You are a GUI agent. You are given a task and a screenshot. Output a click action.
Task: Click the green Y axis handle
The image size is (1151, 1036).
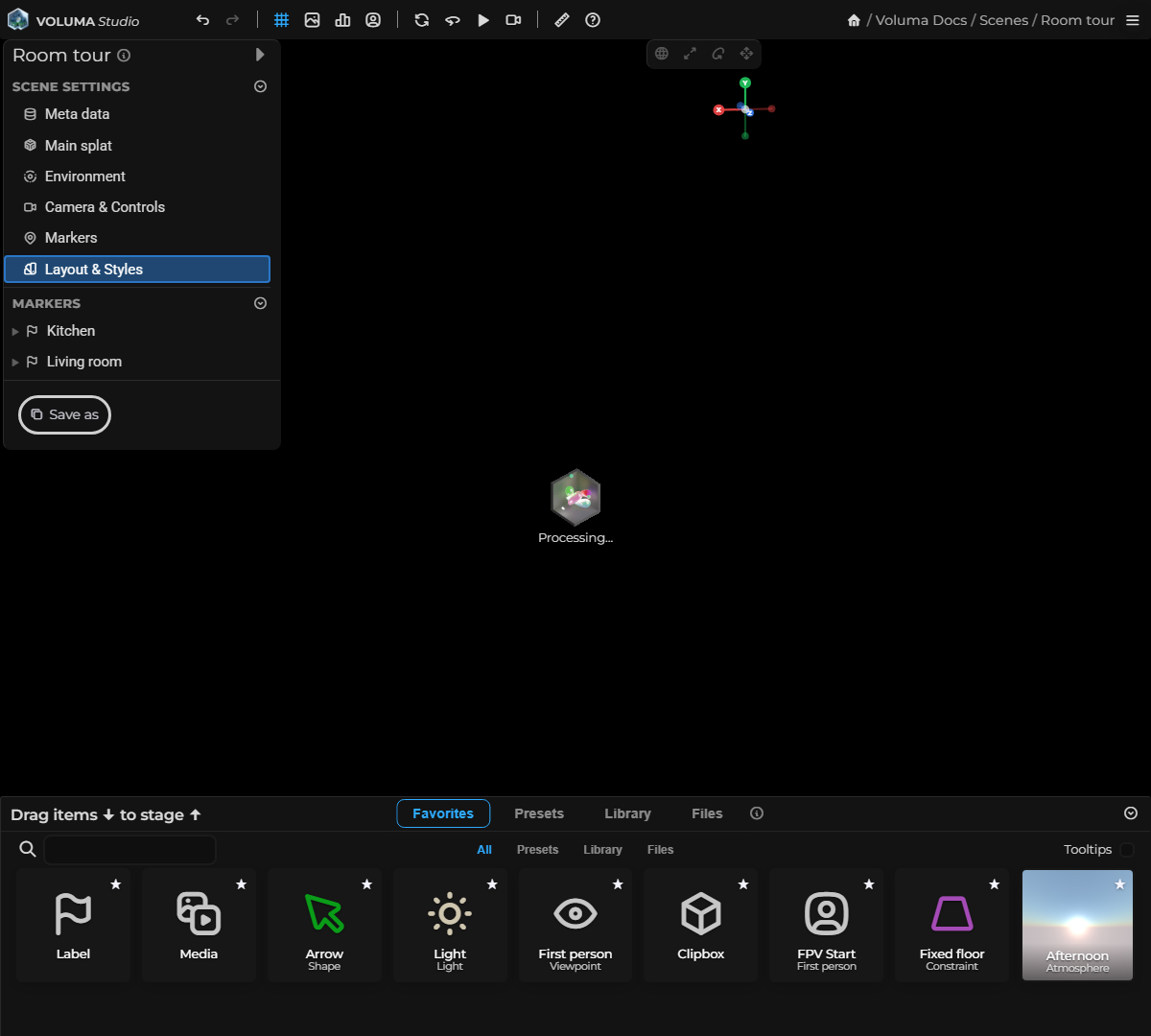(x=745, y=83)
